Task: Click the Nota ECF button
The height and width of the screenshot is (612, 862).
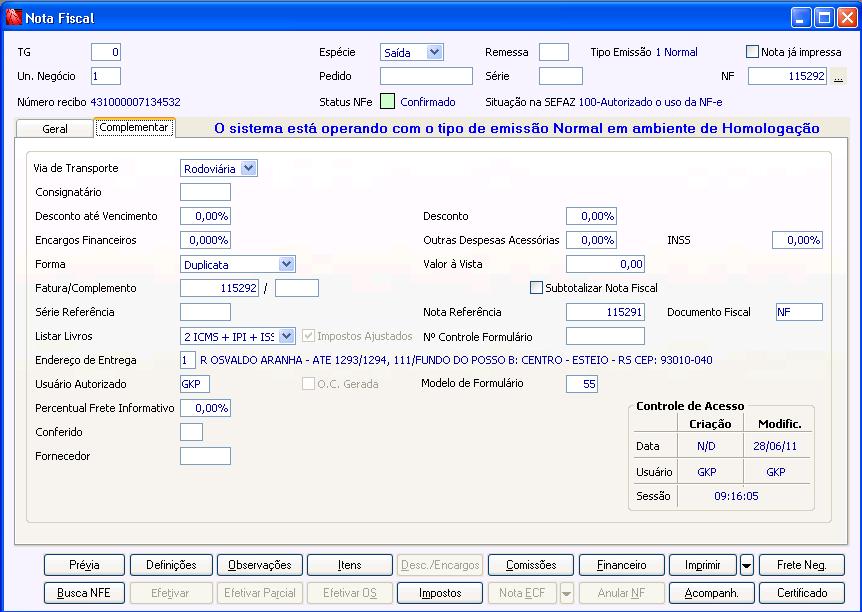Action: click(522, 593)
